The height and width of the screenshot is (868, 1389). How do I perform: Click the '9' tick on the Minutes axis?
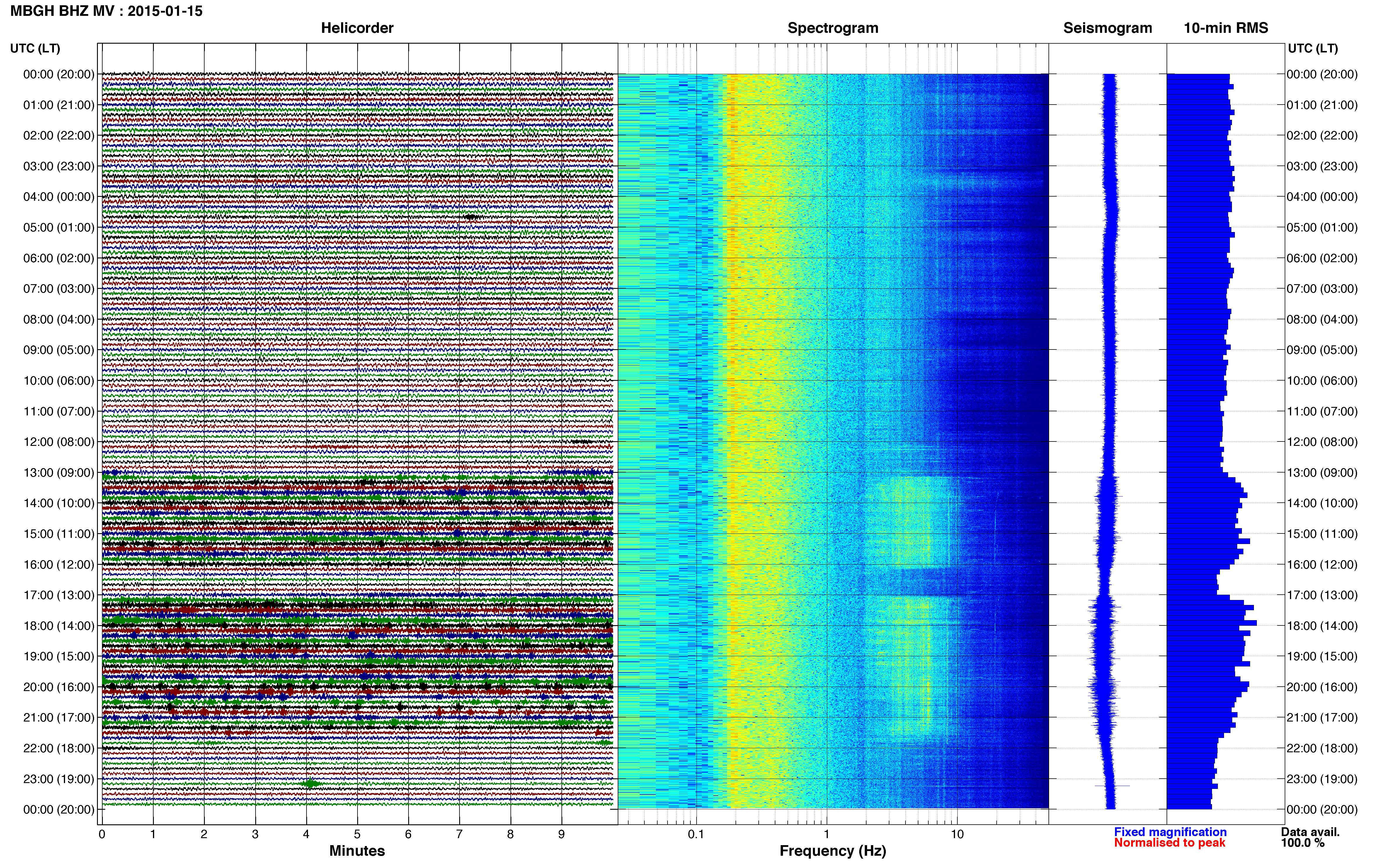[561, 835]
